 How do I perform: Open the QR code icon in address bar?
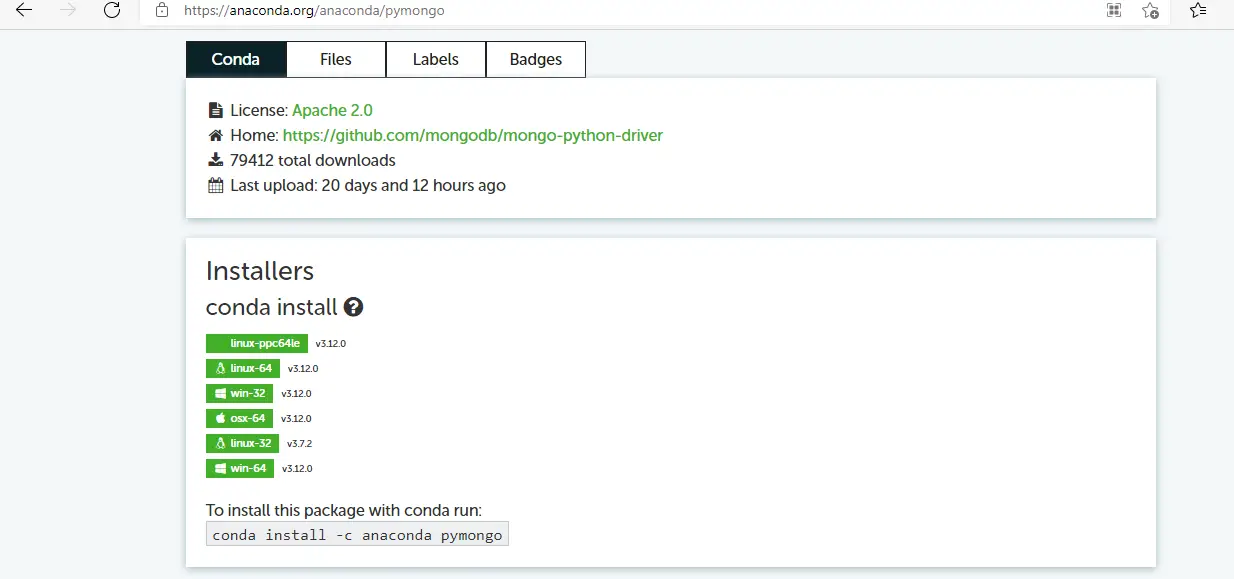point(1113,11)
